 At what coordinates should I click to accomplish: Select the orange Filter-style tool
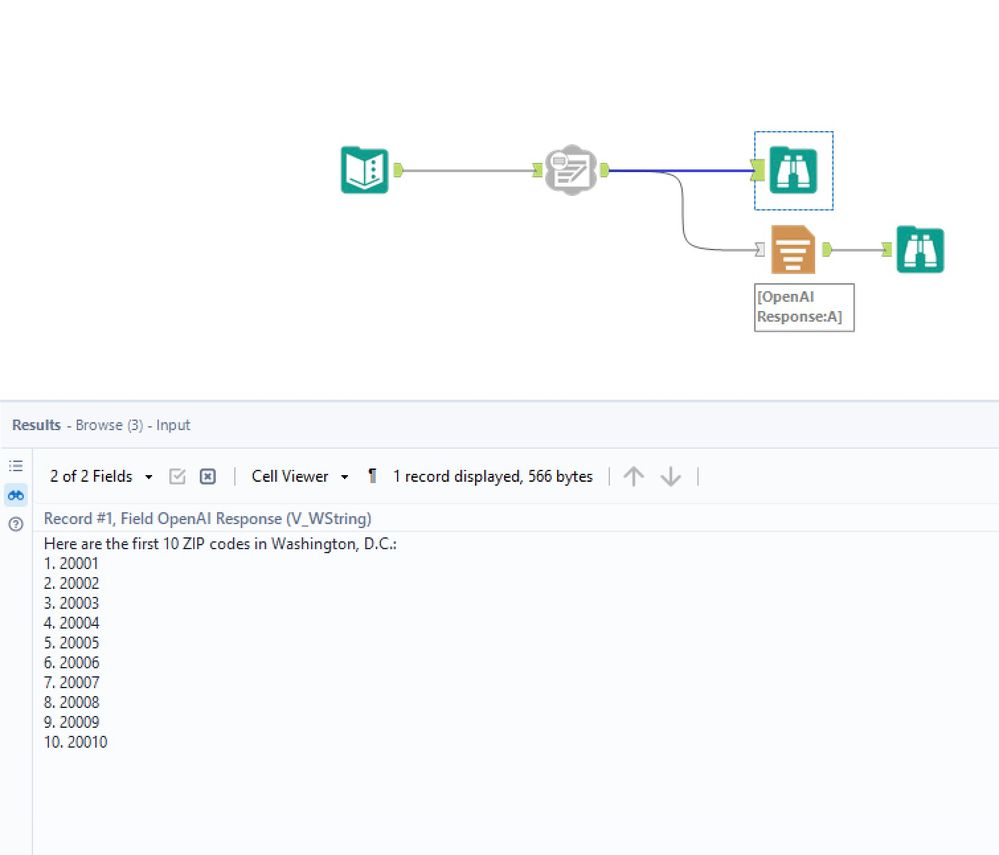(793, 250)
